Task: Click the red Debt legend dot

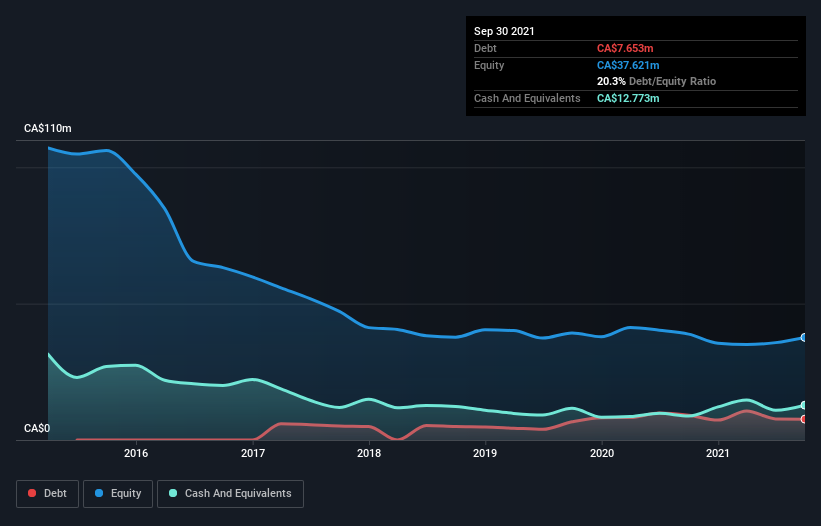Action: (x=32, y=493)
